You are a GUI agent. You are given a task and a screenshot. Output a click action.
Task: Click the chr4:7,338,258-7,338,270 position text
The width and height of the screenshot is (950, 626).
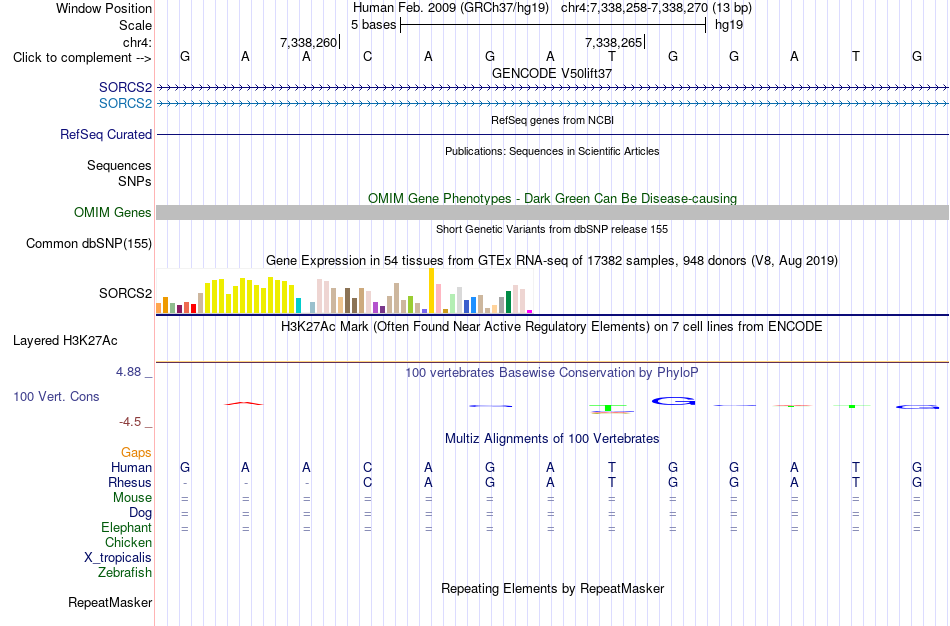point(656,8)
